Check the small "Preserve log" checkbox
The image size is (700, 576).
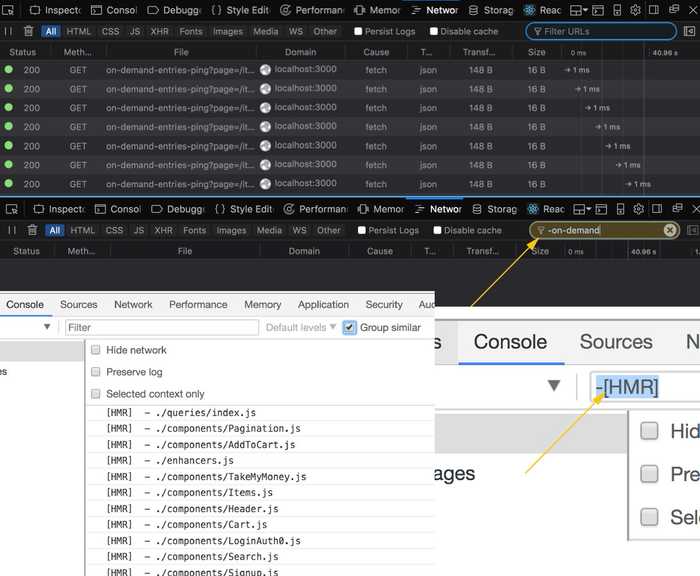(96, 372)
